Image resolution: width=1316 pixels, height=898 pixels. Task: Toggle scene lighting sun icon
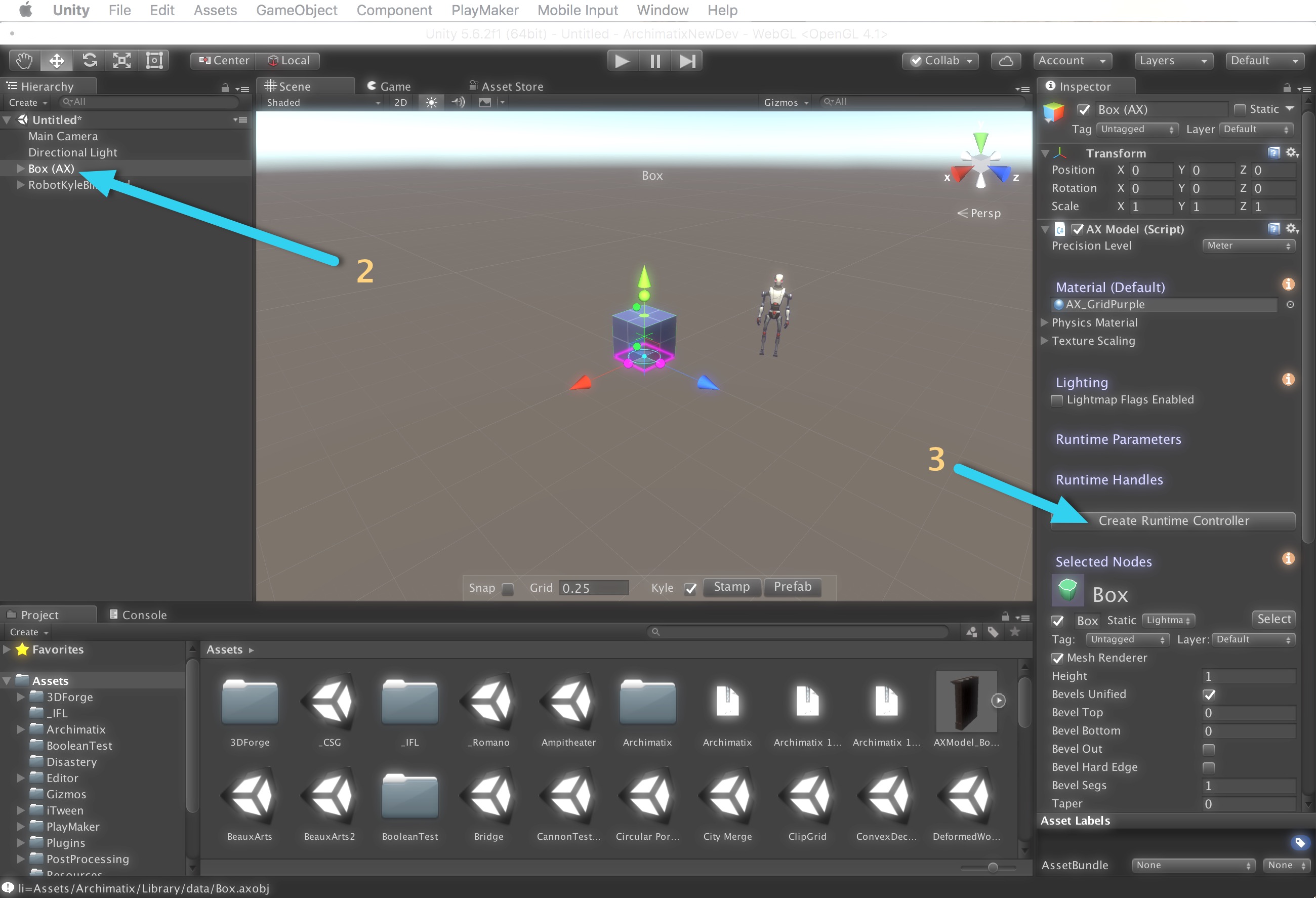pos(431,102)
